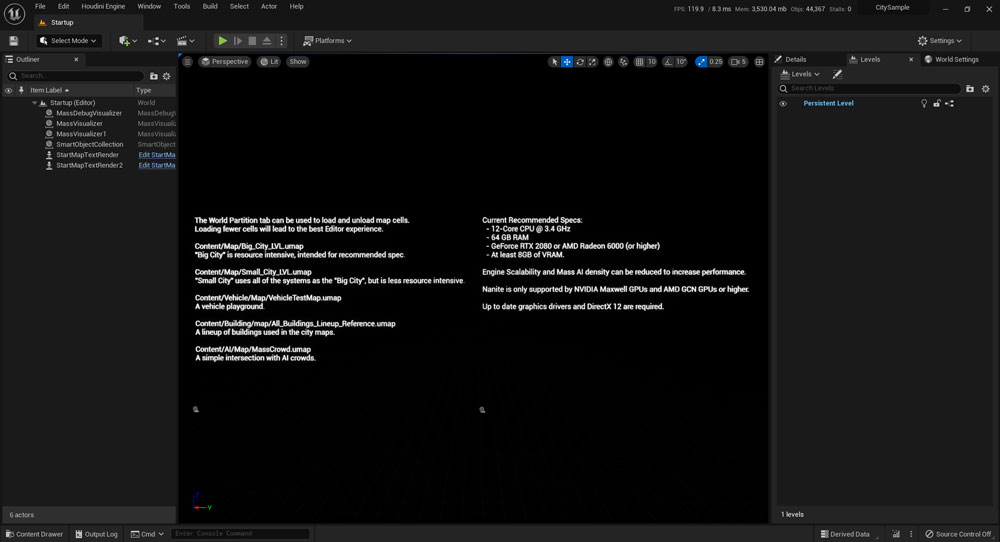
Task: Open the Platforms dropdown
Action: [x=327, y=41]
